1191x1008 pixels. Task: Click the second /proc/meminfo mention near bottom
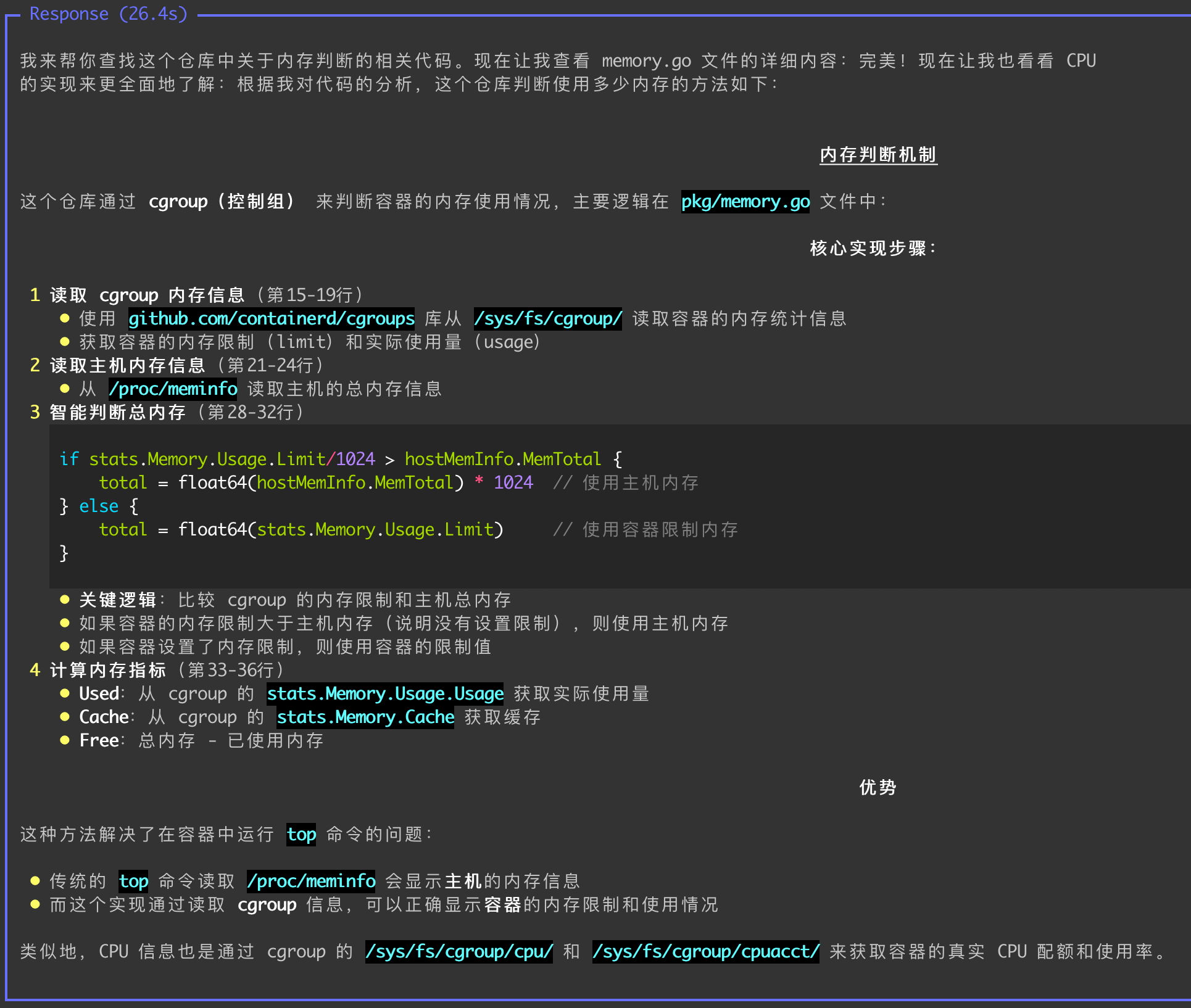pos(311,881)
